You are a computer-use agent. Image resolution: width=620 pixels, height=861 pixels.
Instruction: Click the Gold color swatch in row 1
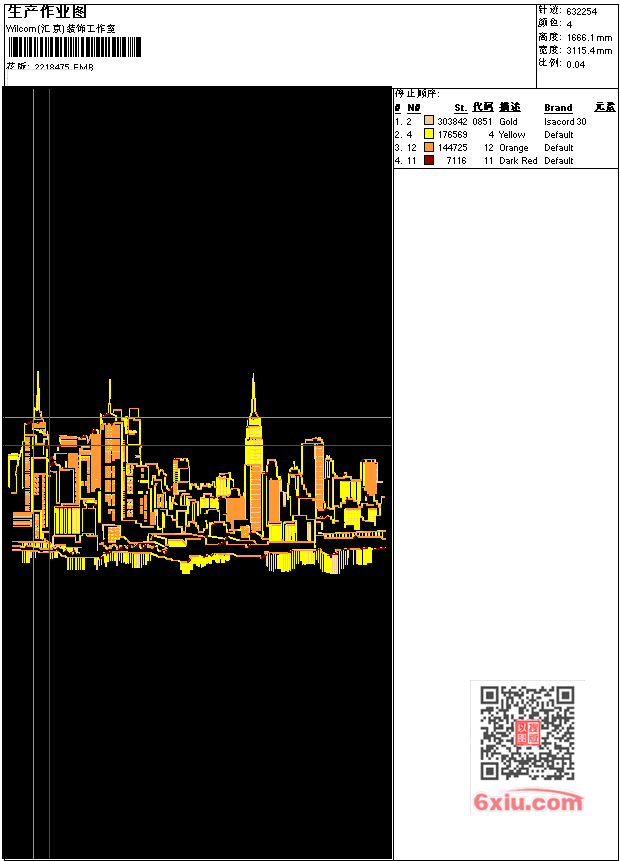click(429, 121)
